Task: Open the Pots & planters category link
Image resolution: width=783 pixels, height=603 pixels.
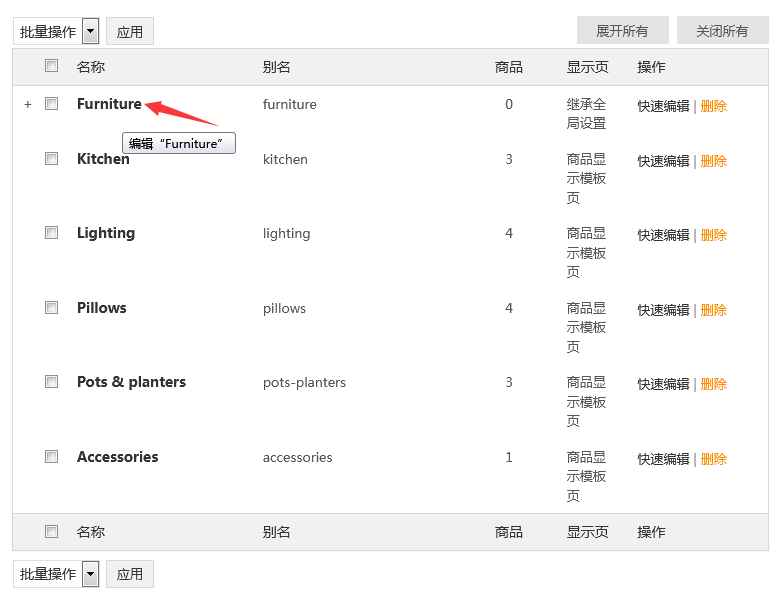Action: click(131, 382)
